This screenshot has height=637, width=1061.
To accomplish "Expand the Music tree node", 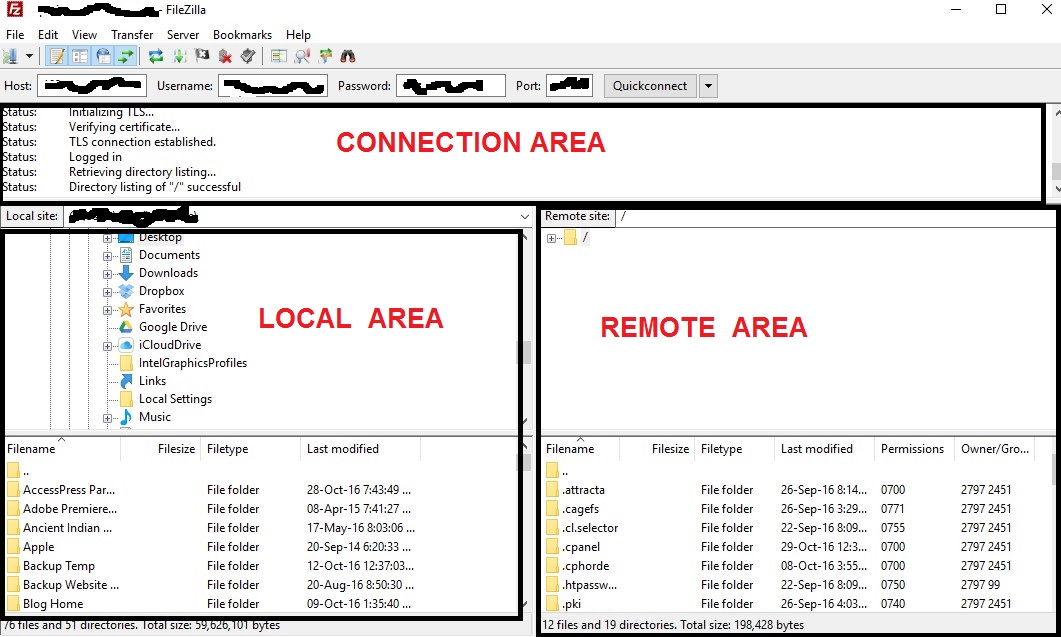I will coord(107,418).
